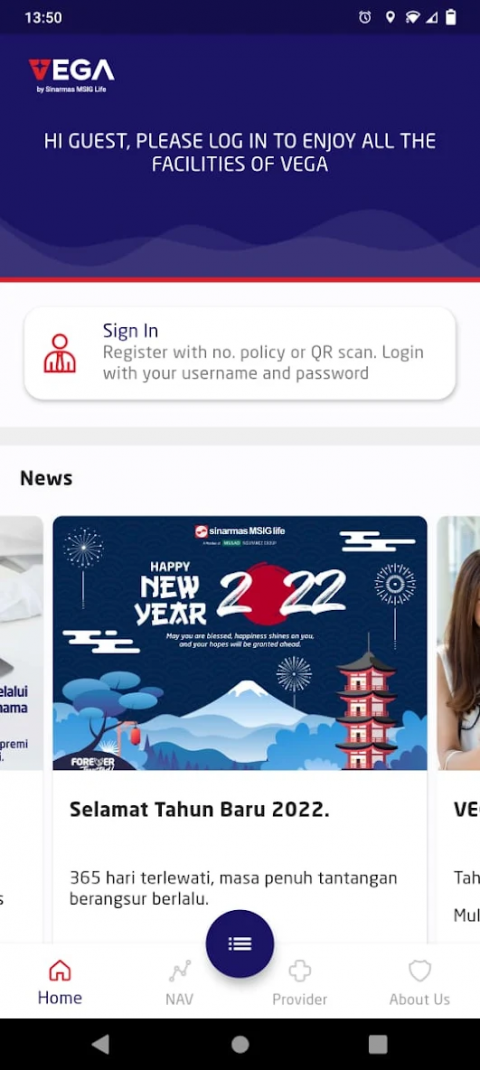
Task: Tap the guest login greeting text
Action: (x=240, y=153)
